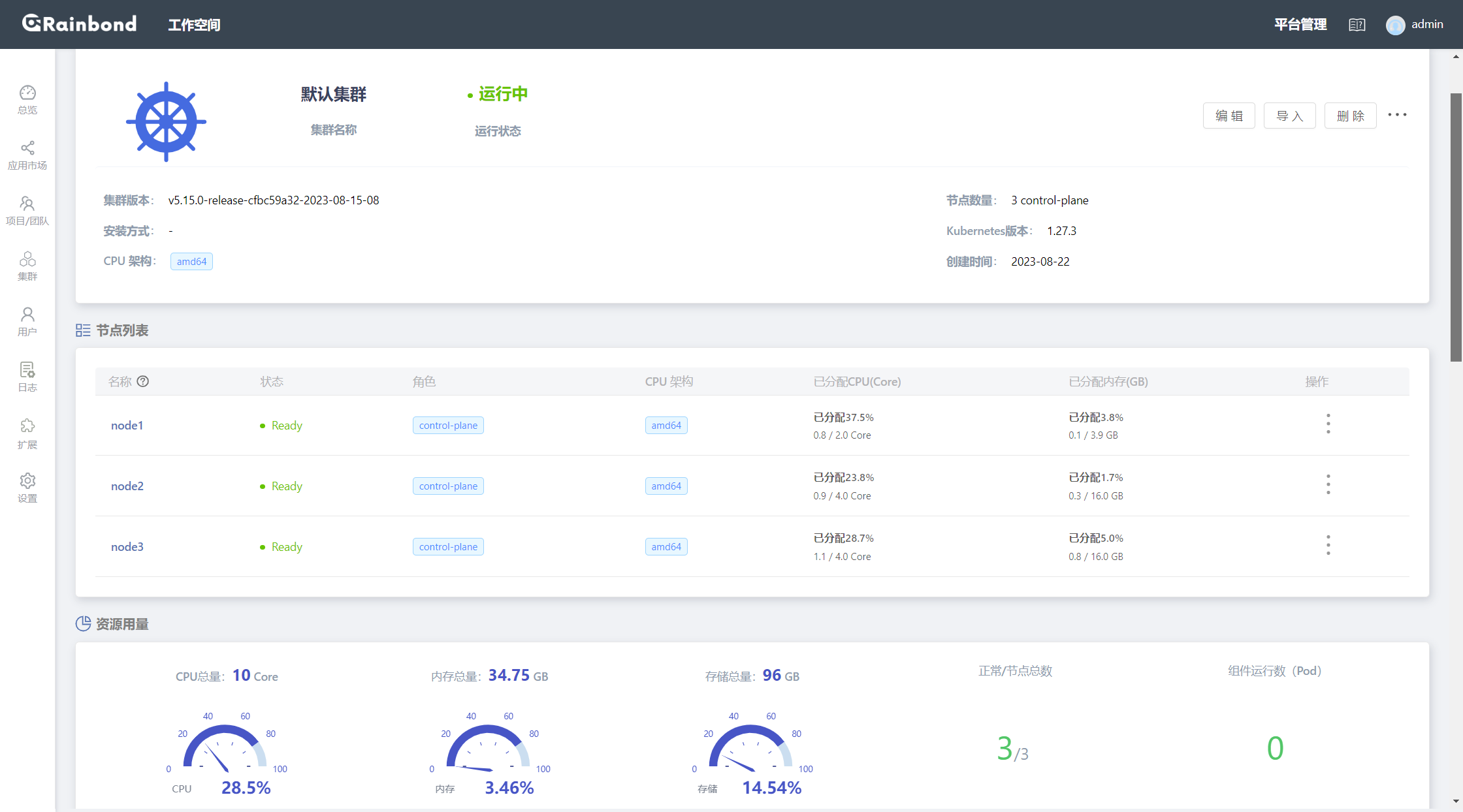
Task: Open the 应用市场 app market sidebar icon
Action: [x=27, y=155]
